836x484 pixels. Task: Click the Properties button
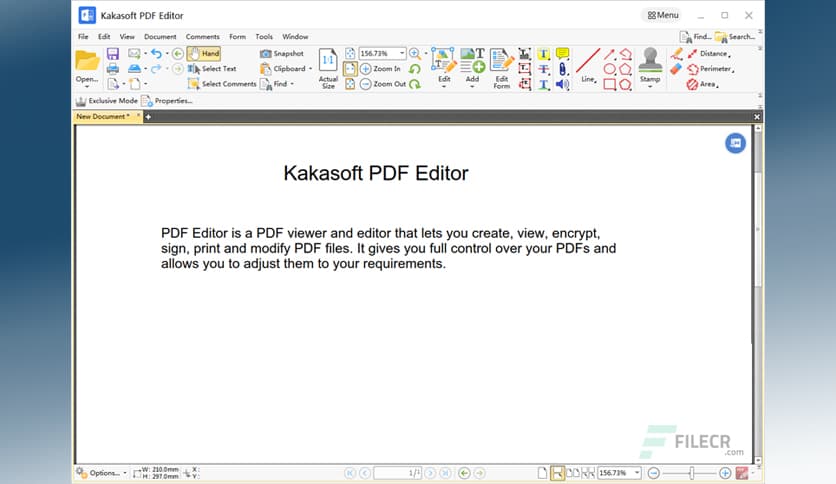point(166,101)
